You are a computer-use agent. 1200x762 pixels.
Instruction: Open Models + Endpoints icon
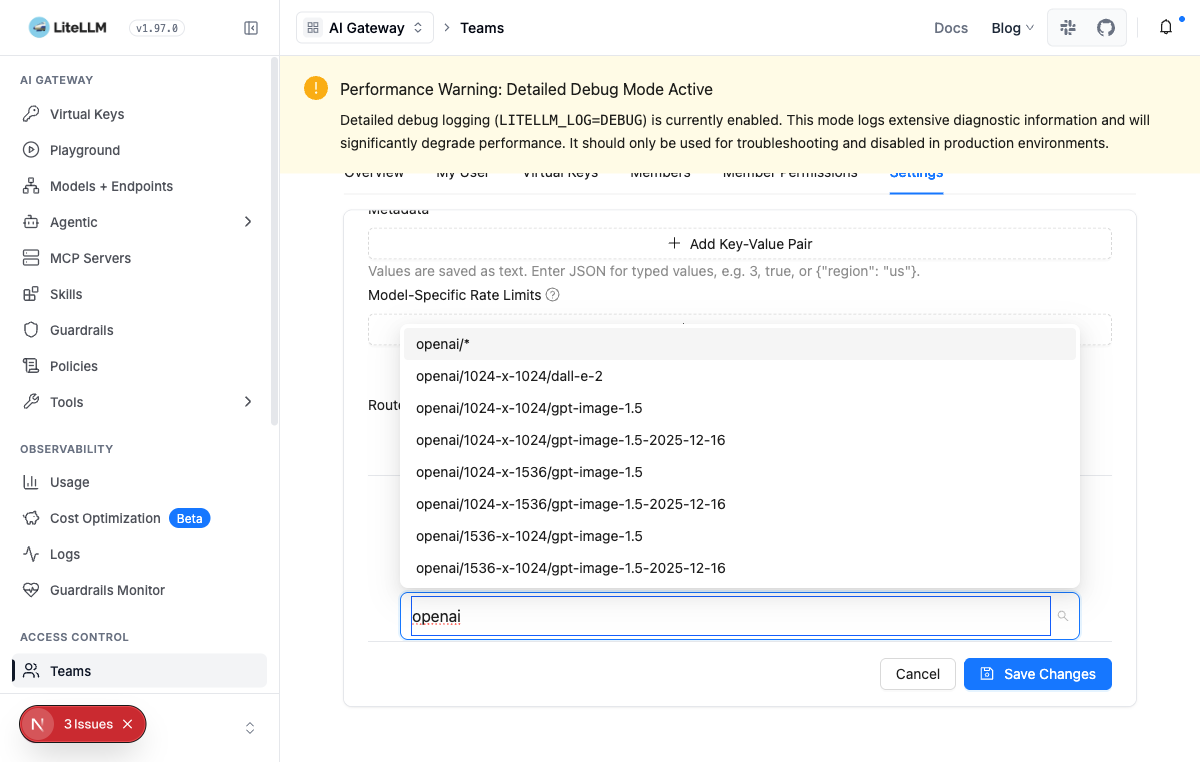[31, 186]
